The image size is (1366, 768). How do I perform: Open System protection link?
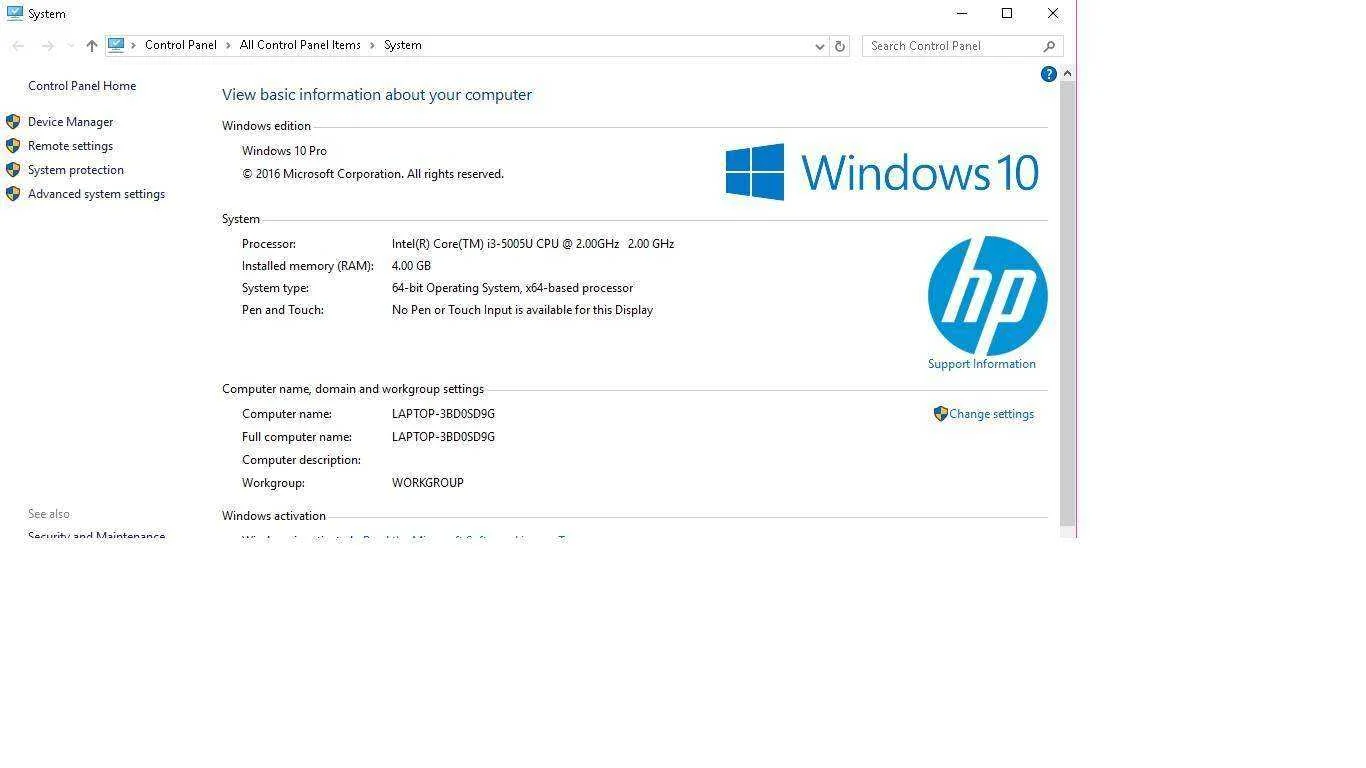[76, 170]
